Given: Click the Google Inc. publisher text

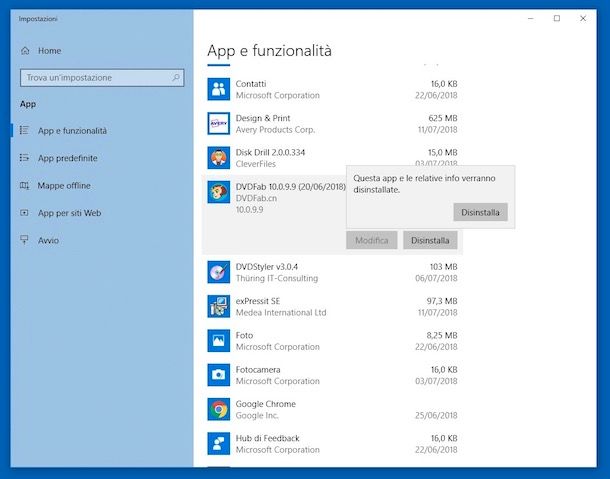Looking at the screenshot, I should pos(257,415).
